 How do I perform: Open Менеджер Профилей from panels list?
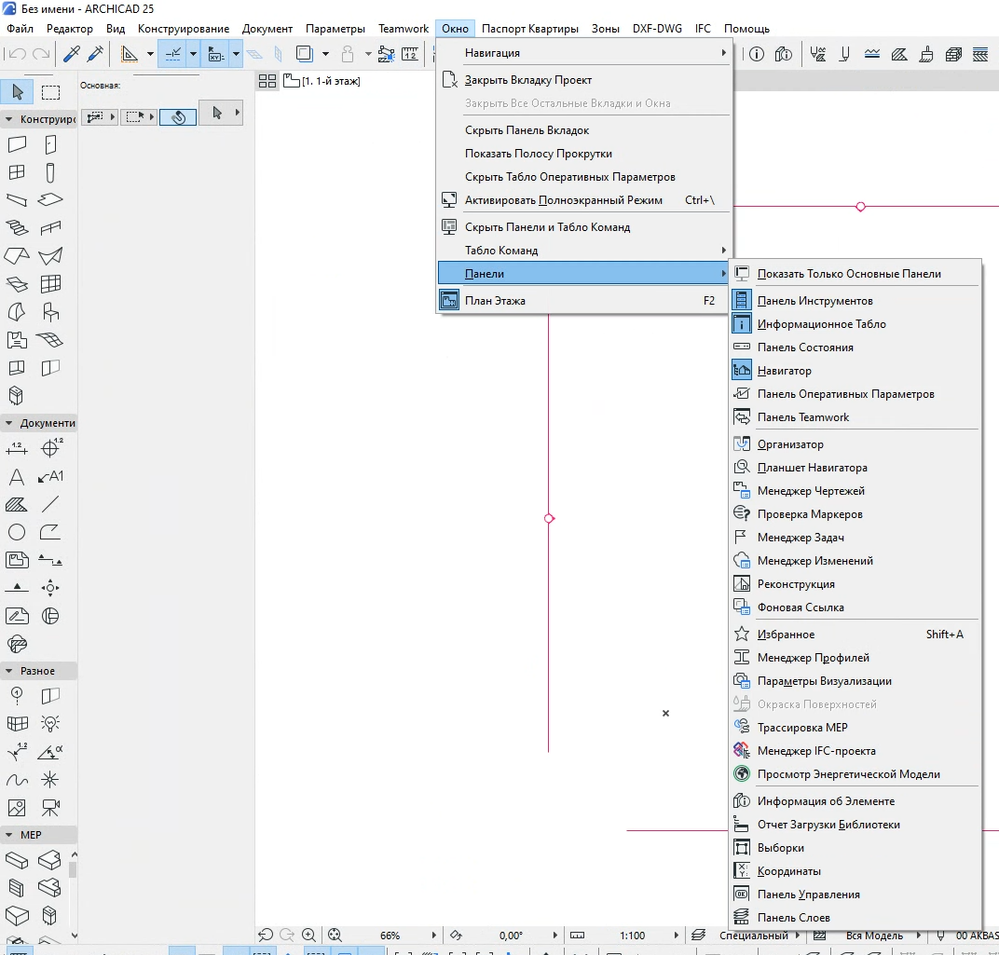(812, 658)
